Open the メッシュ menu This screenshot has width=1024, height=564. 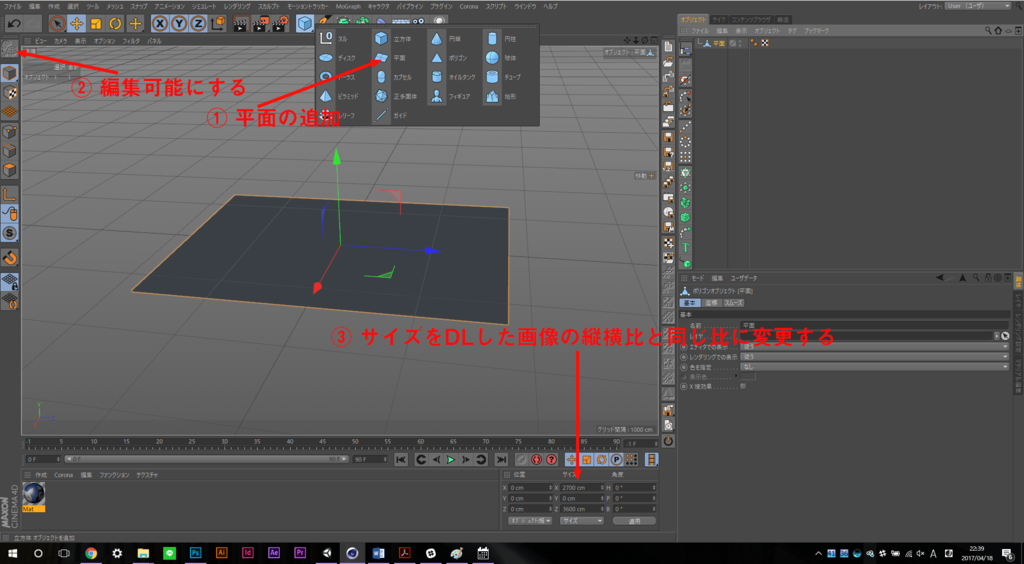(x=114, y=6)
